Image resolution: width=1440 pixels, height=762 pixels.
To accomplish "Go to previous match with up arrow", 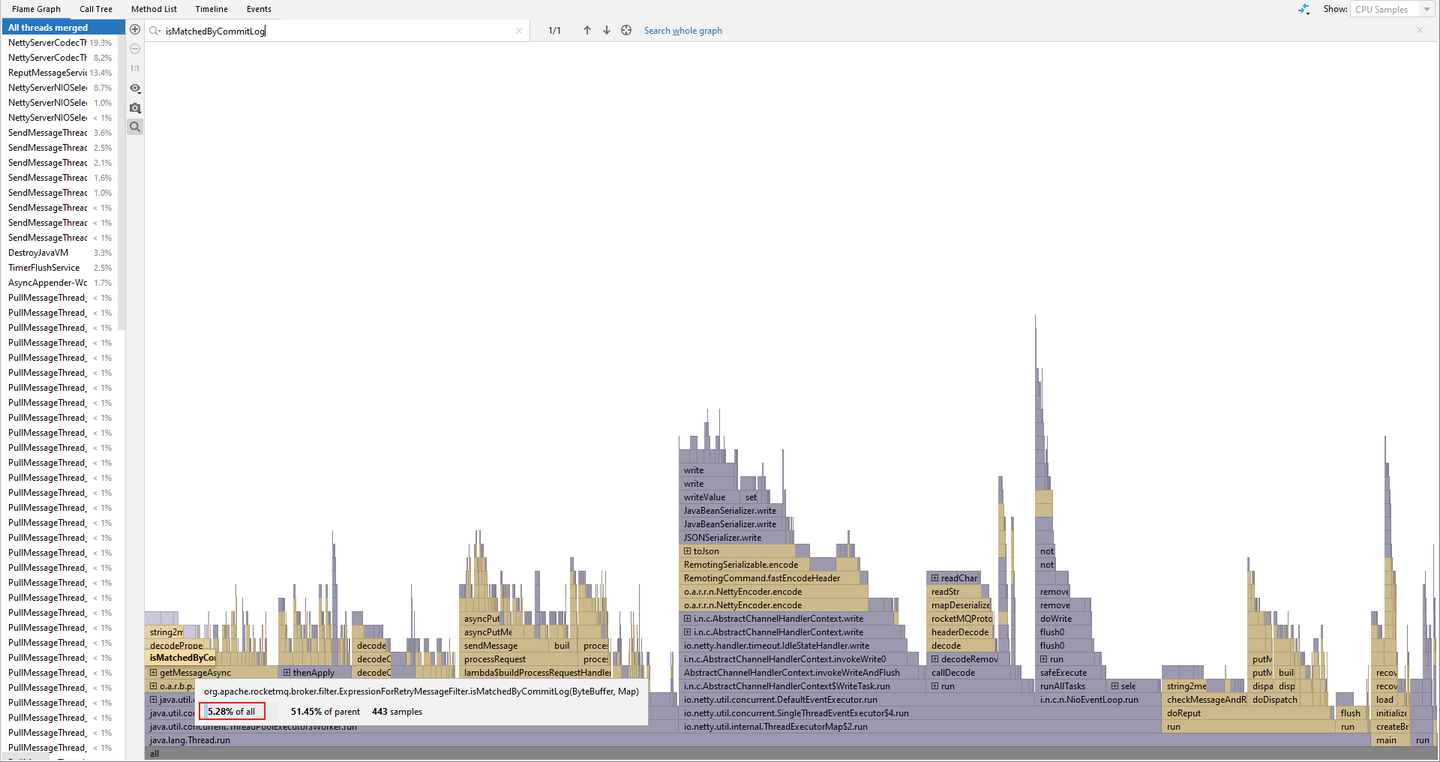I will pyautogui.click(x=587, y=30).
